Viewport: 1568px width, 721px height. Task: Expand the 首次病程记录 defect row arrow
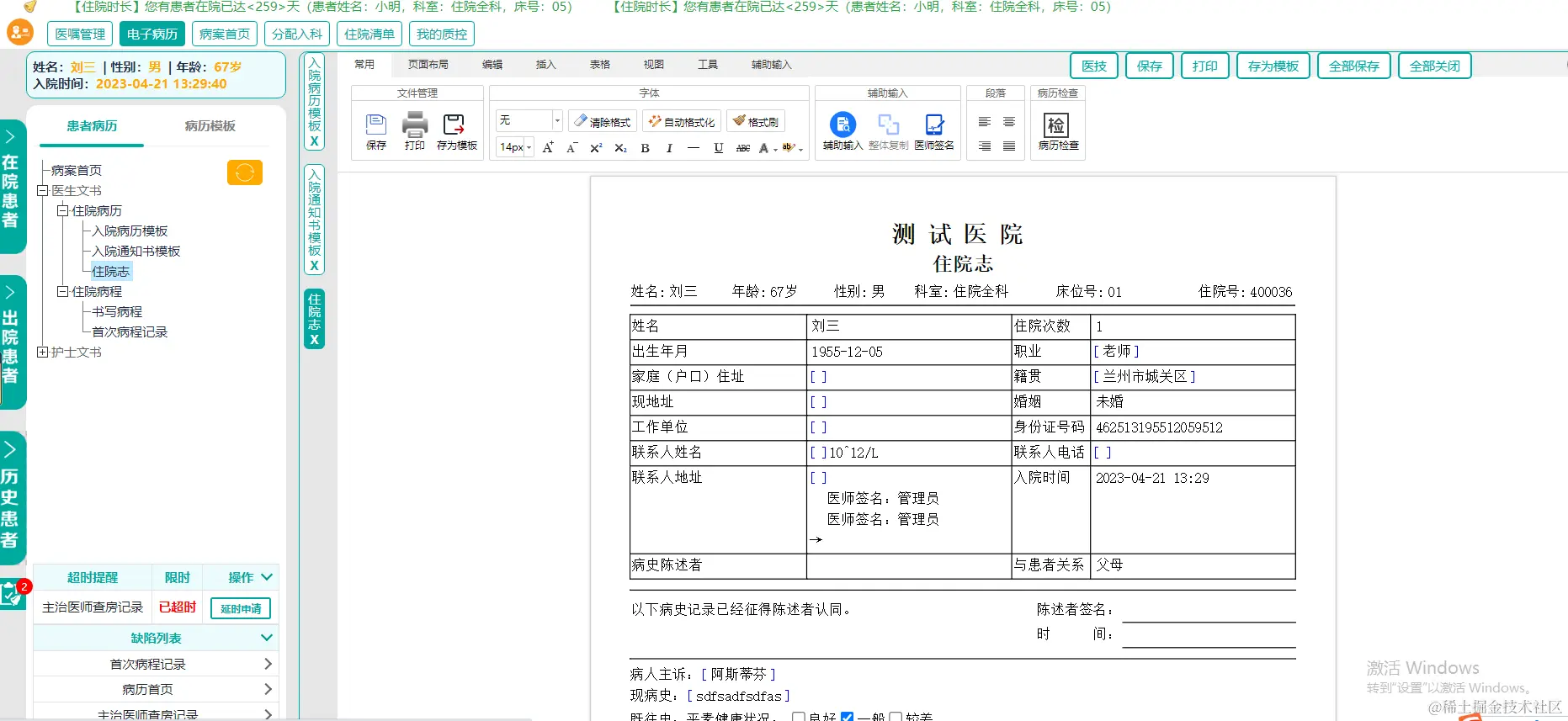[x=268, y=664]
